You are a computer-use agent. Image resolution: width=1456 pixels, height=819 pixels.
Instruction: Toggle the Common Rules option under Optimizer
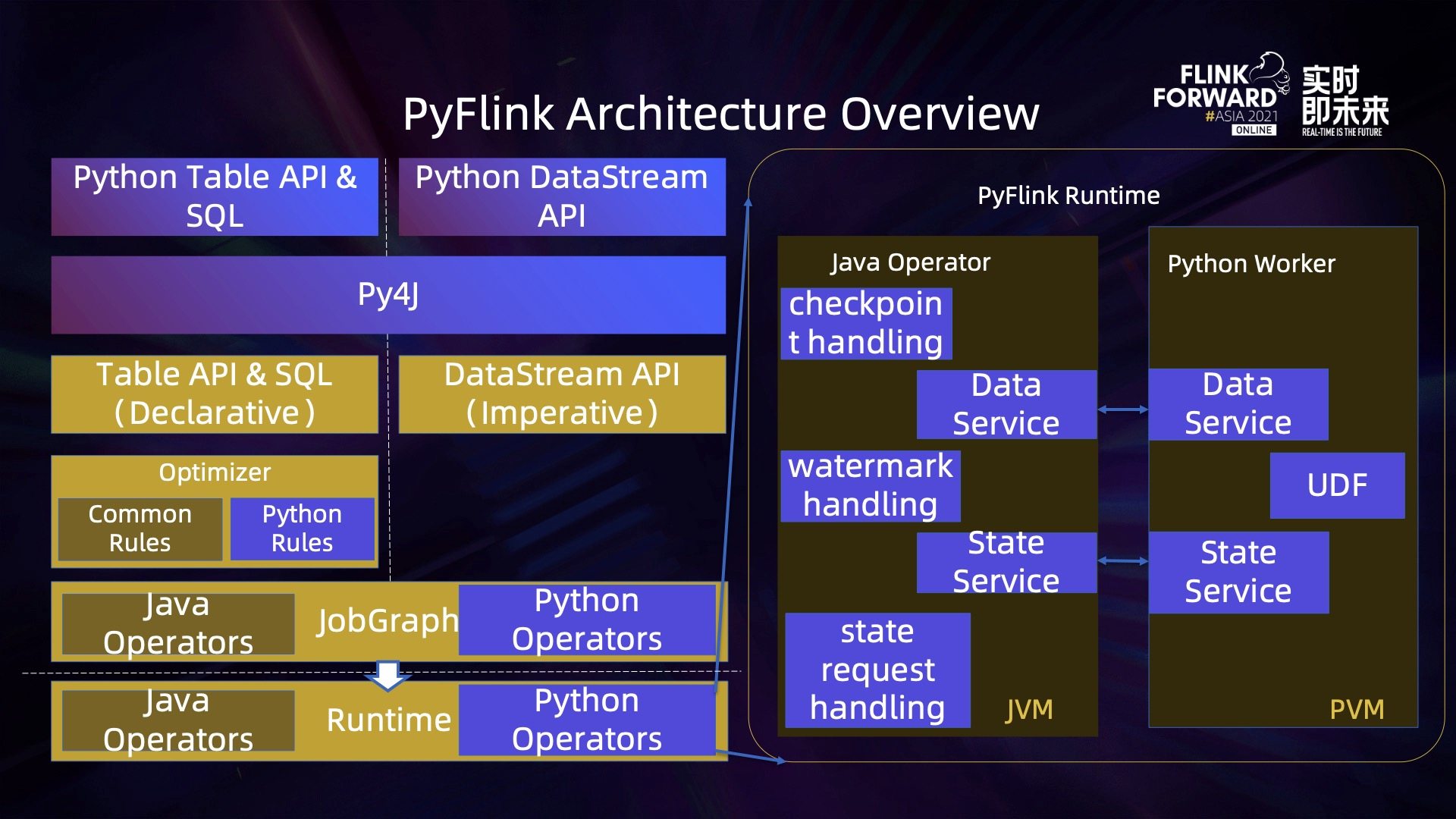[139, 529]
